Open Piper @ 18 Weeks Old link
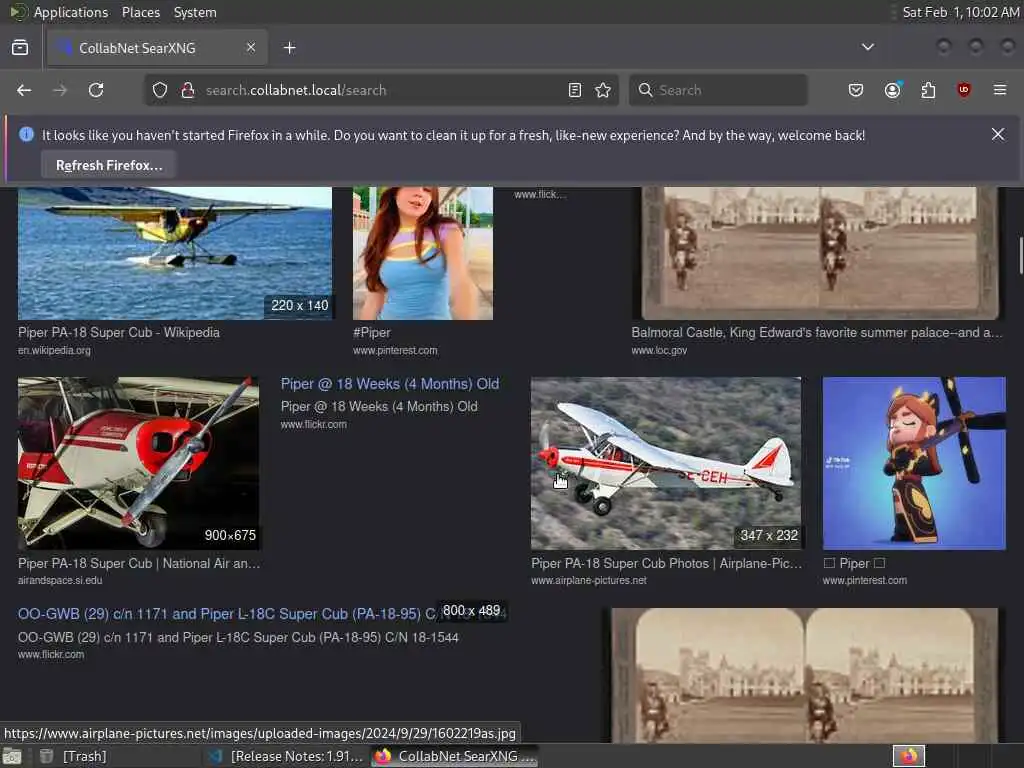 tap(390, 384)
